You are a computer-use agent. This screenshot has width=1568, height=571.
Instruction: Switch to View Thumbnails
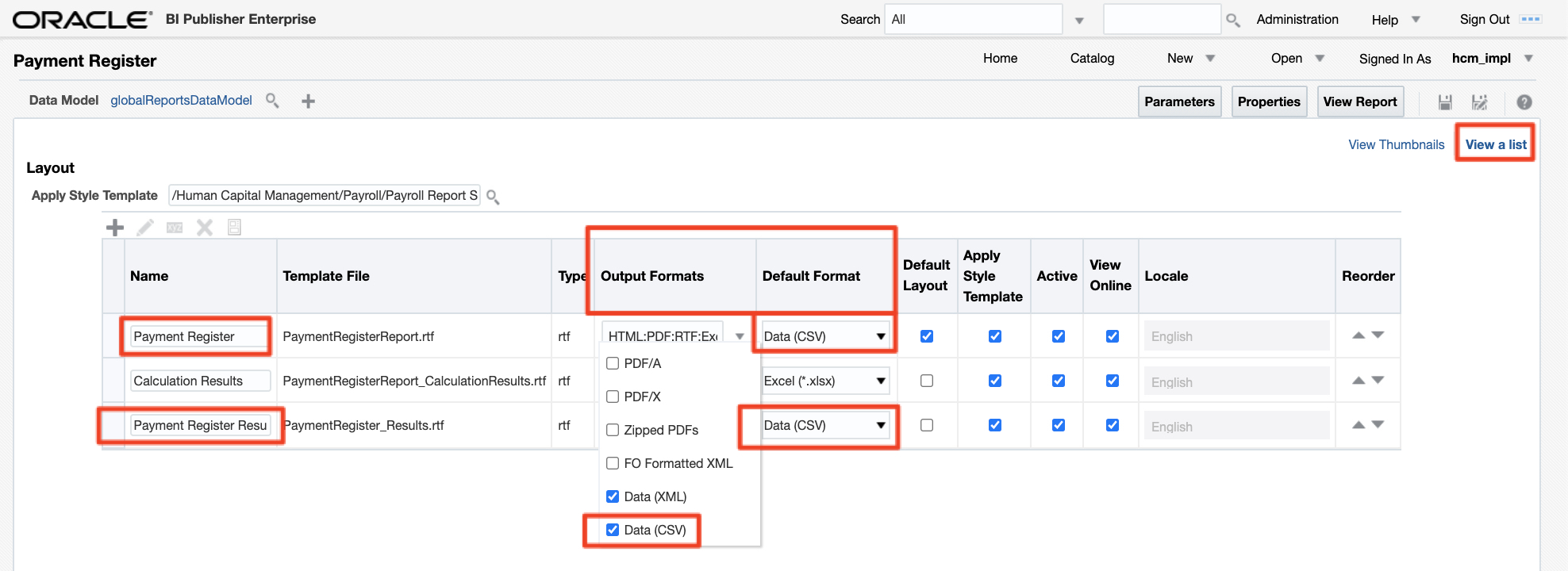click(1396, 144)
